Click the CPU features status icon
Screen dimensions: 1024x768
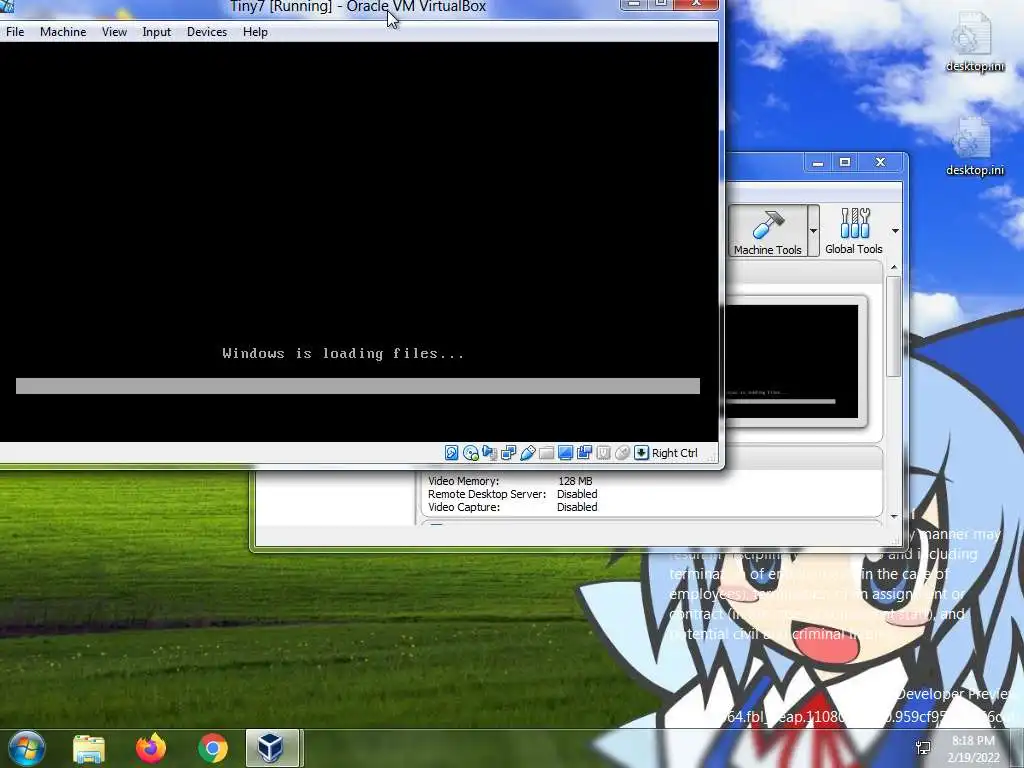click(x=603, y=453)
